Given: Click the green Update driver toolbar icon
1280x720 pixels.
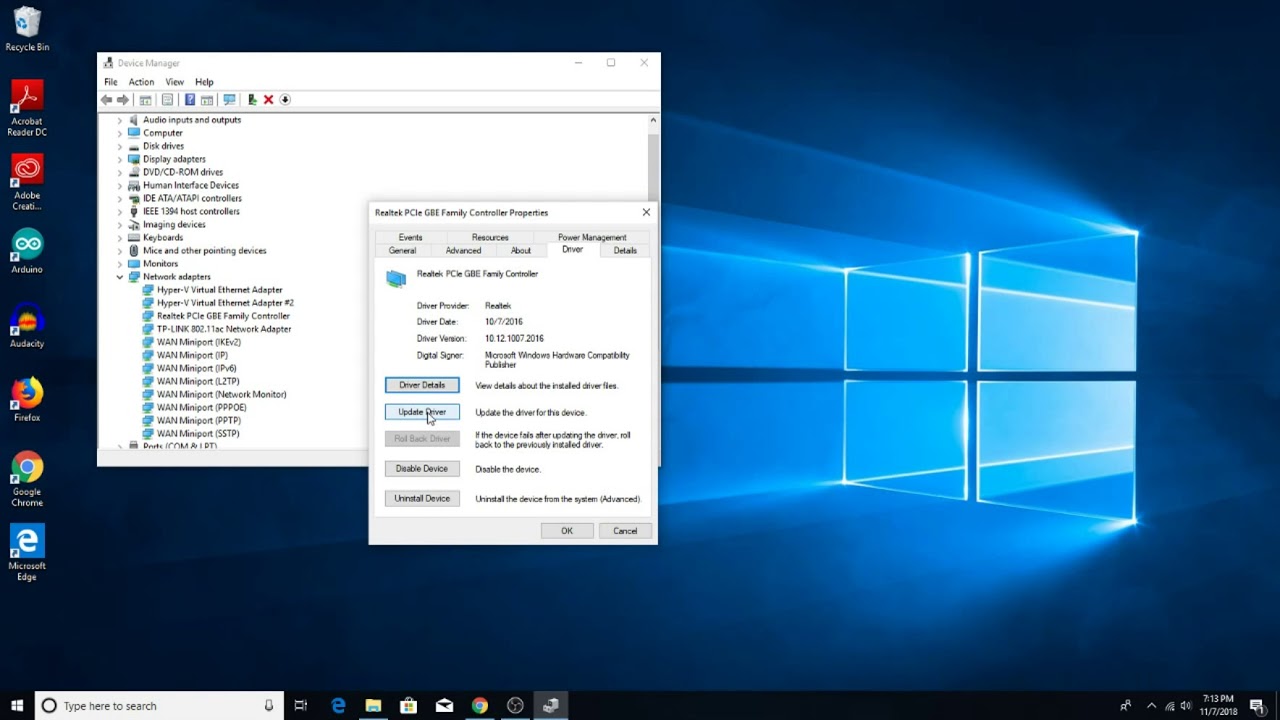Looking at the screenshot, I should [x=252, y=100].
